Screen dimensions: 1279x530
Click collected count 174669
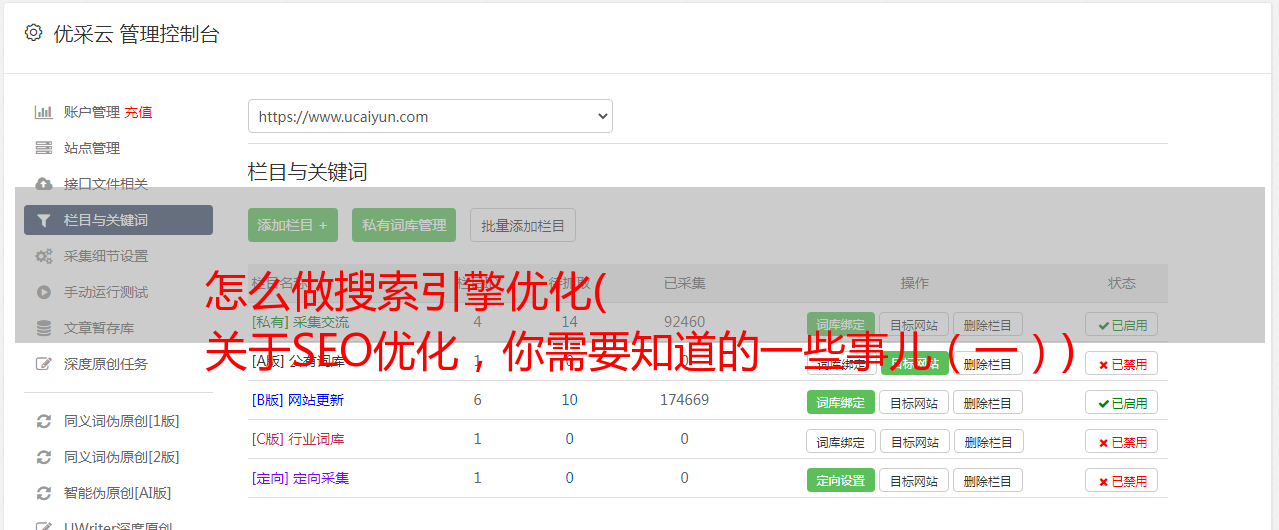pyautogui.click(x=685, y=400)
